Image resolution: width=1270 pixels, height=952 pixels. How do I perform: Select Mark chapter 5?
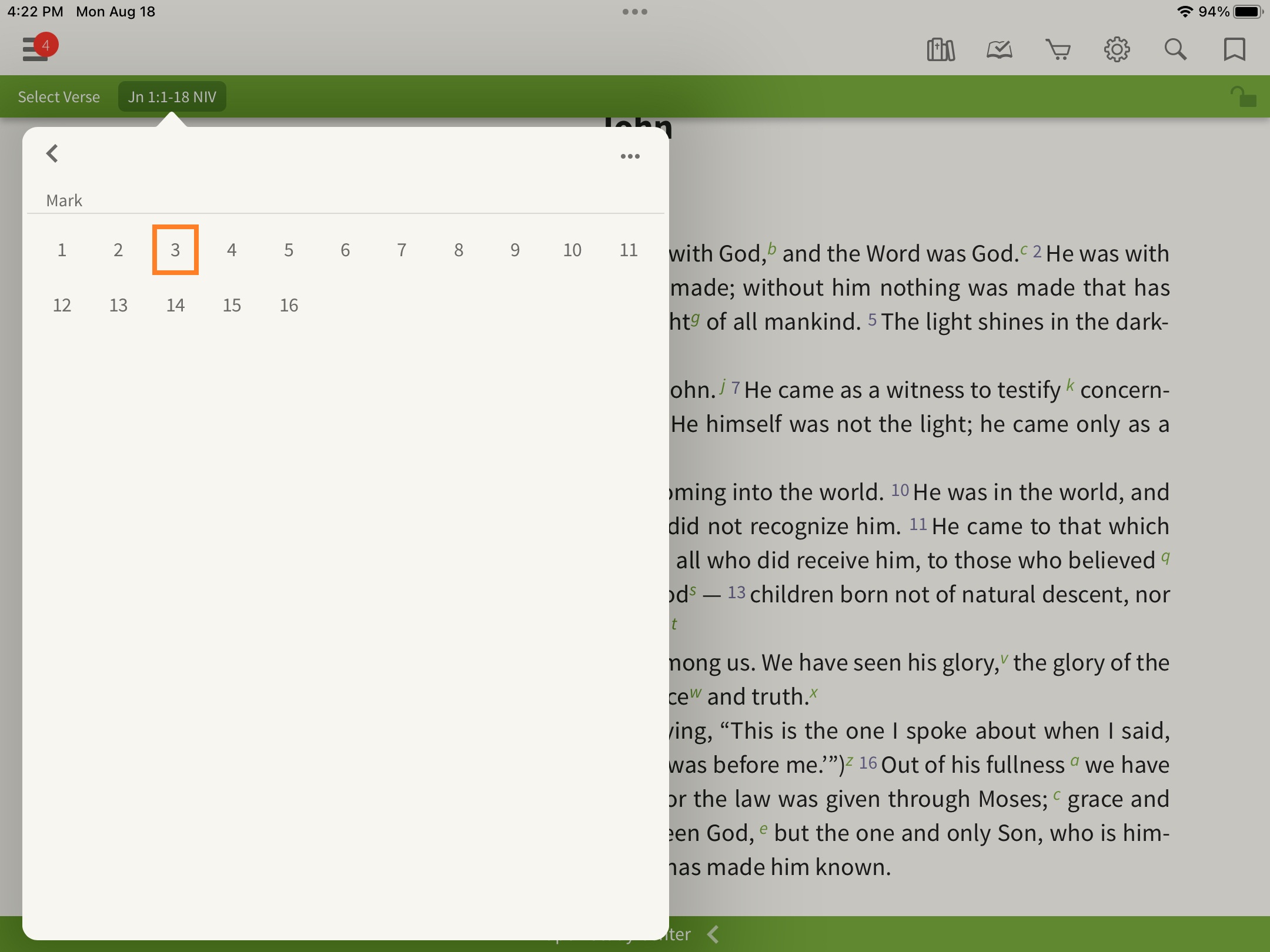coord(289,250)
